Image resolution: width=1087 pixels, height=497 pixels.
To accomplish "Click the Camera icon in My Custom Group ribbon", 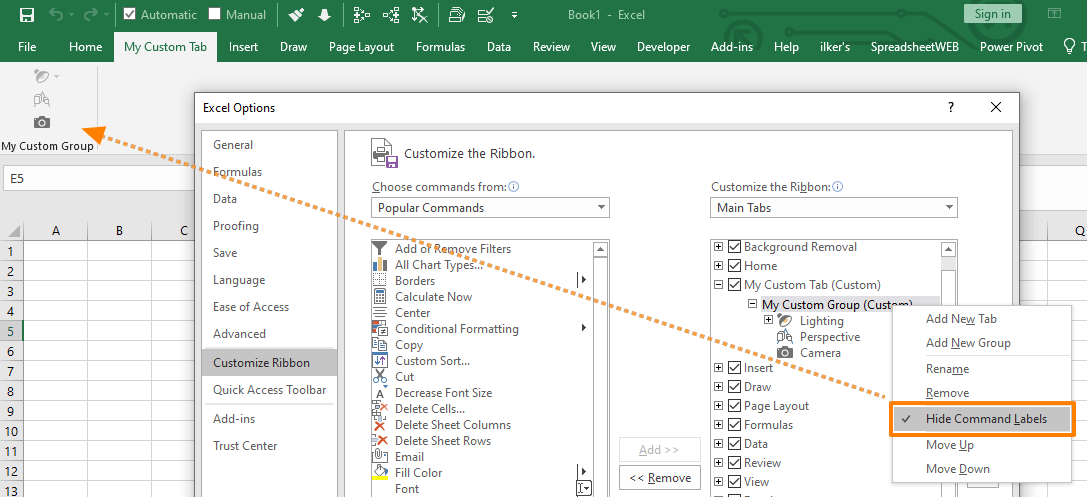I will click(x=42, y=122).
